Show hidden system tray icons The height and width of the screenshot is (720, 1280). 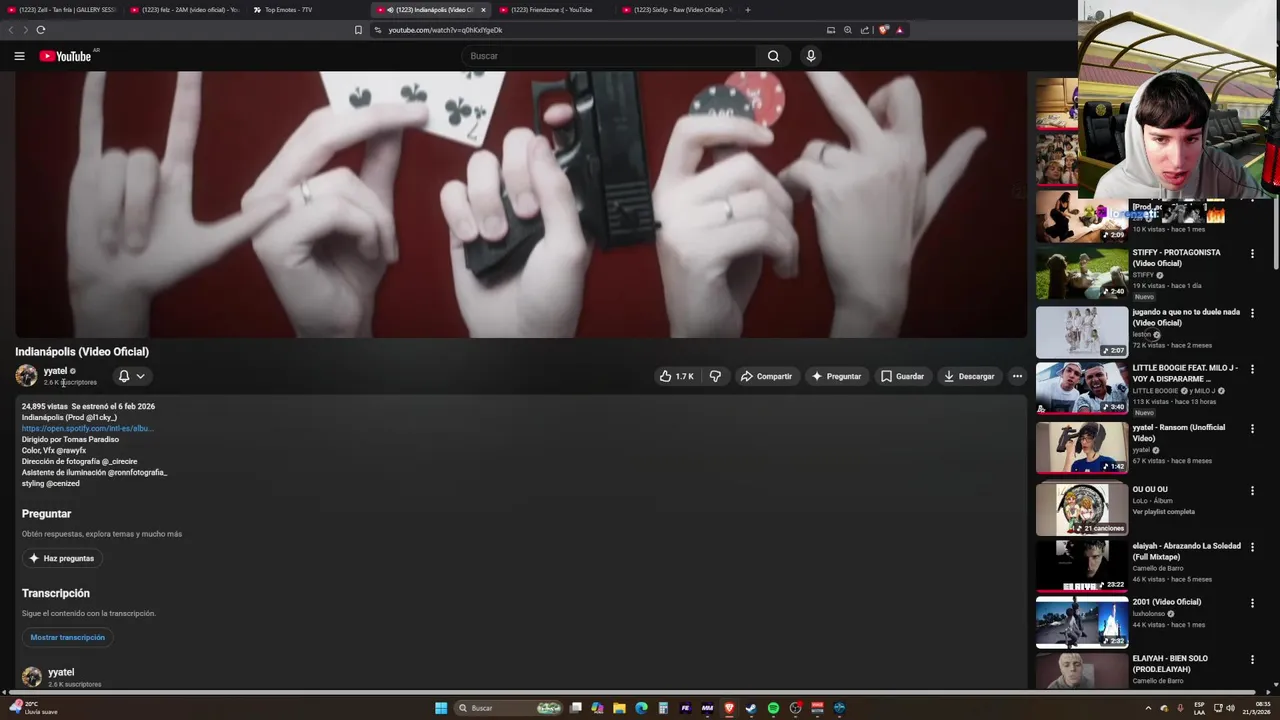pos(1147,708)
